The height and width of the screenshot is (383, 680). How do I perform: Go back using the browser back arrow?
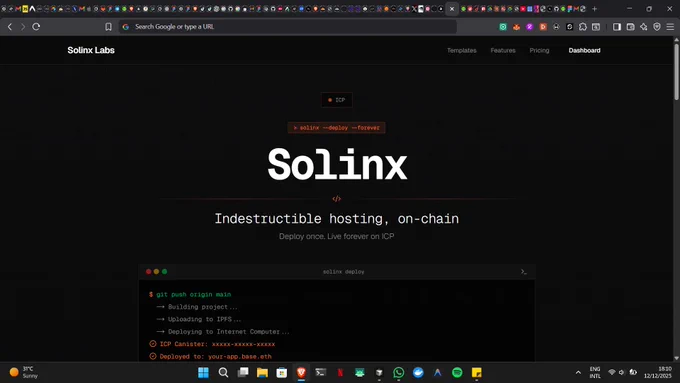tap(10, 26)
